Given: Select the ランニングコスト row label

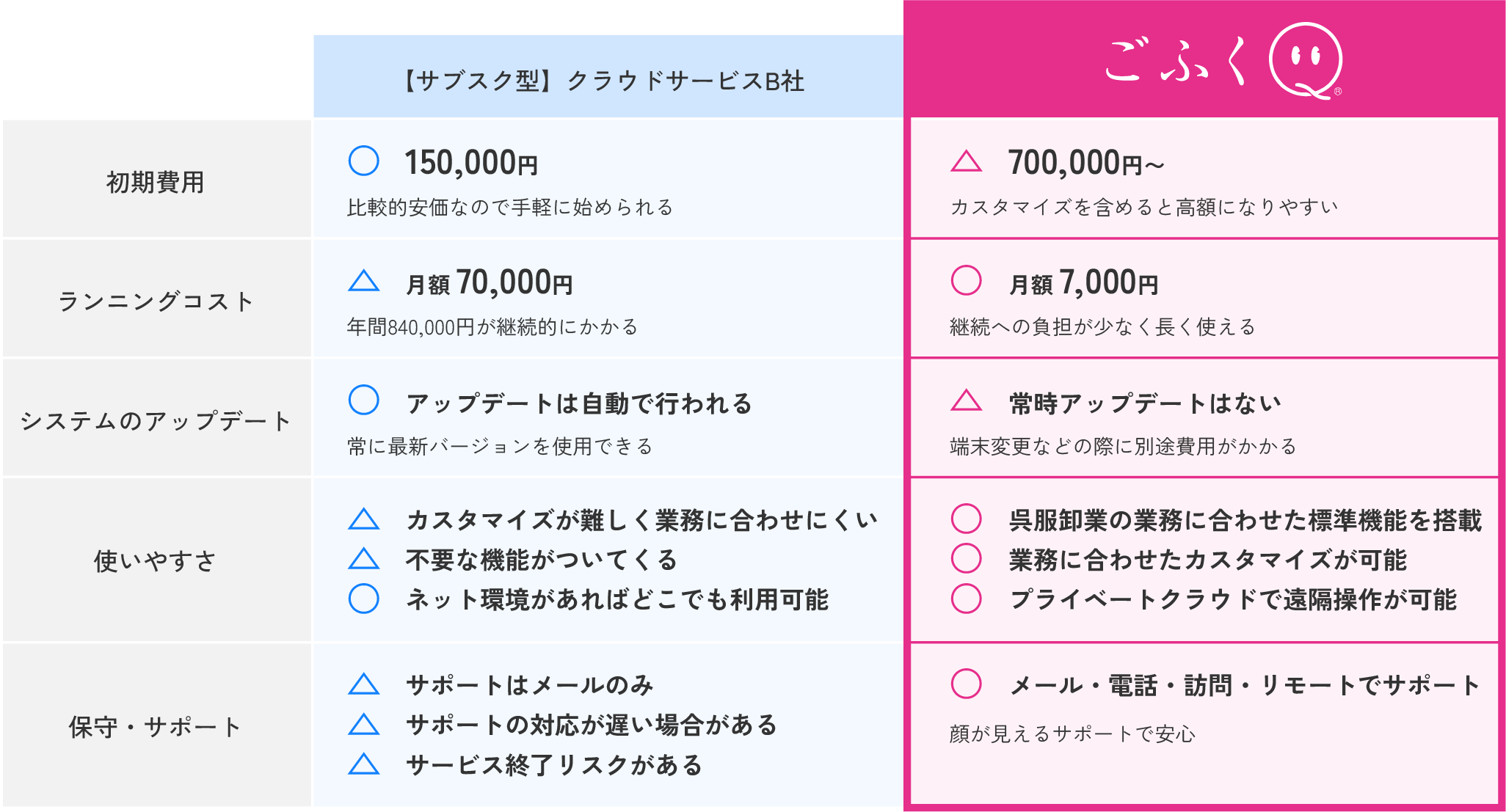Looking at the screenshot, I should point(156,301).
